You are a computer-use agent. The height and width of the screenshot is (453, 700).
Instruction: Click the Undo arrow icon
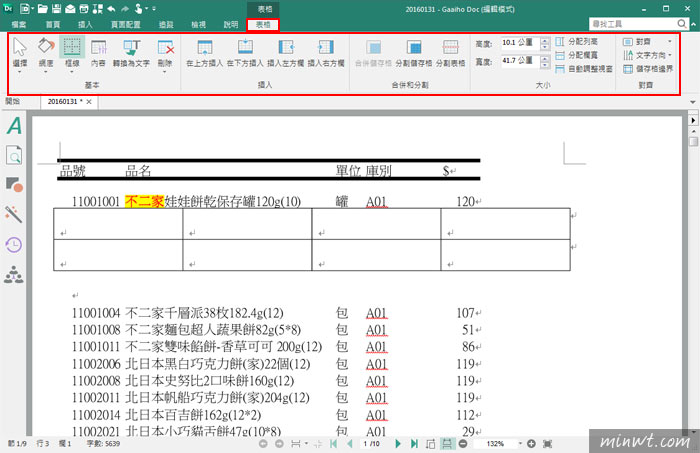111,8
